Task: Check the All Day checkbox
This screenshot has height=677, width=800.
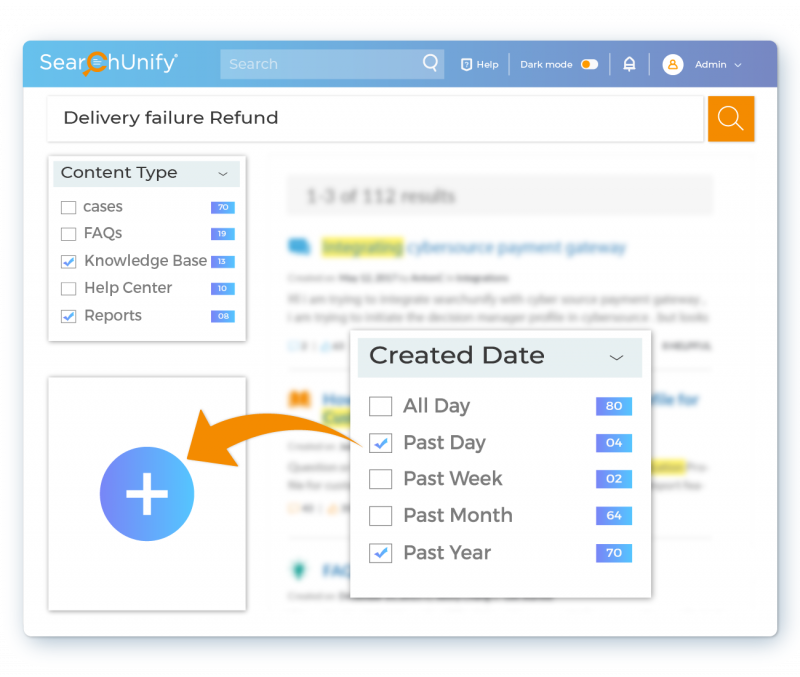Action: click(381, 407)
